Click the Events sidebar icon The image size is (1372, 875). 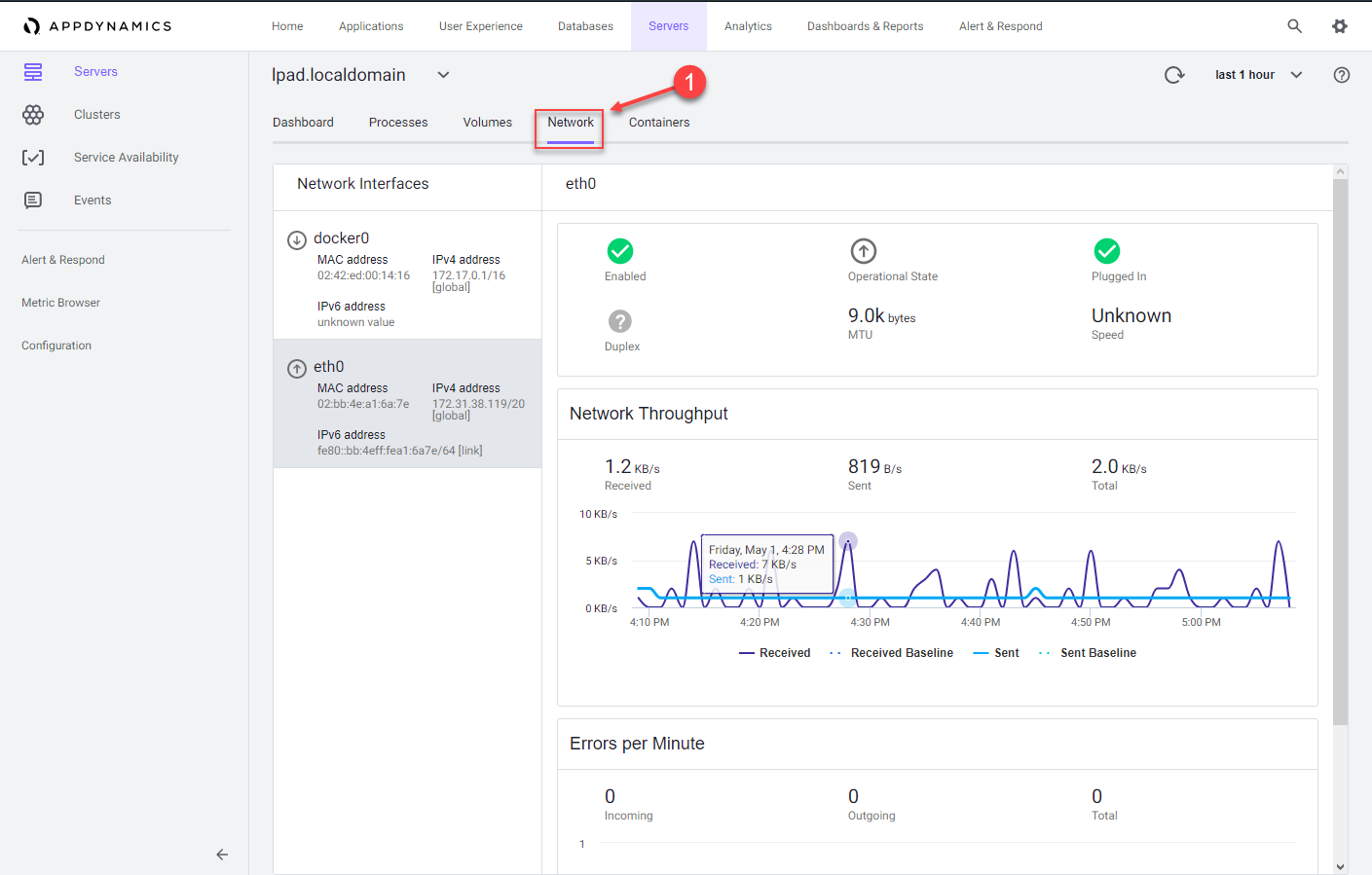[33, 201]
